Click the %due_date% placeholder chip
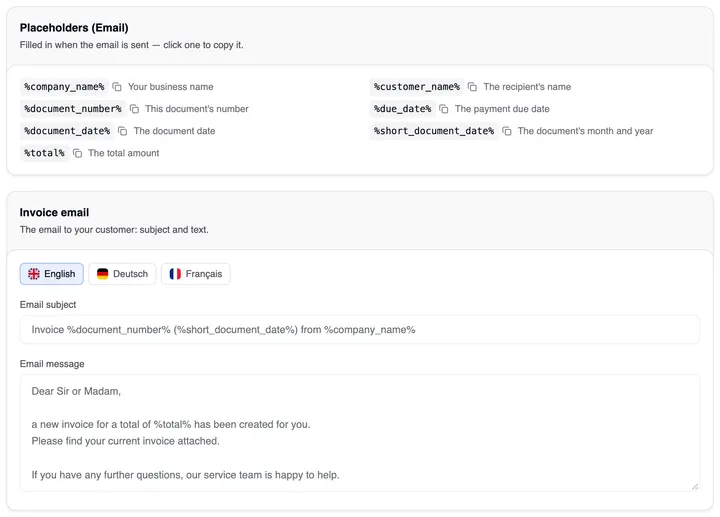720x517 pixels. (402, 109)
